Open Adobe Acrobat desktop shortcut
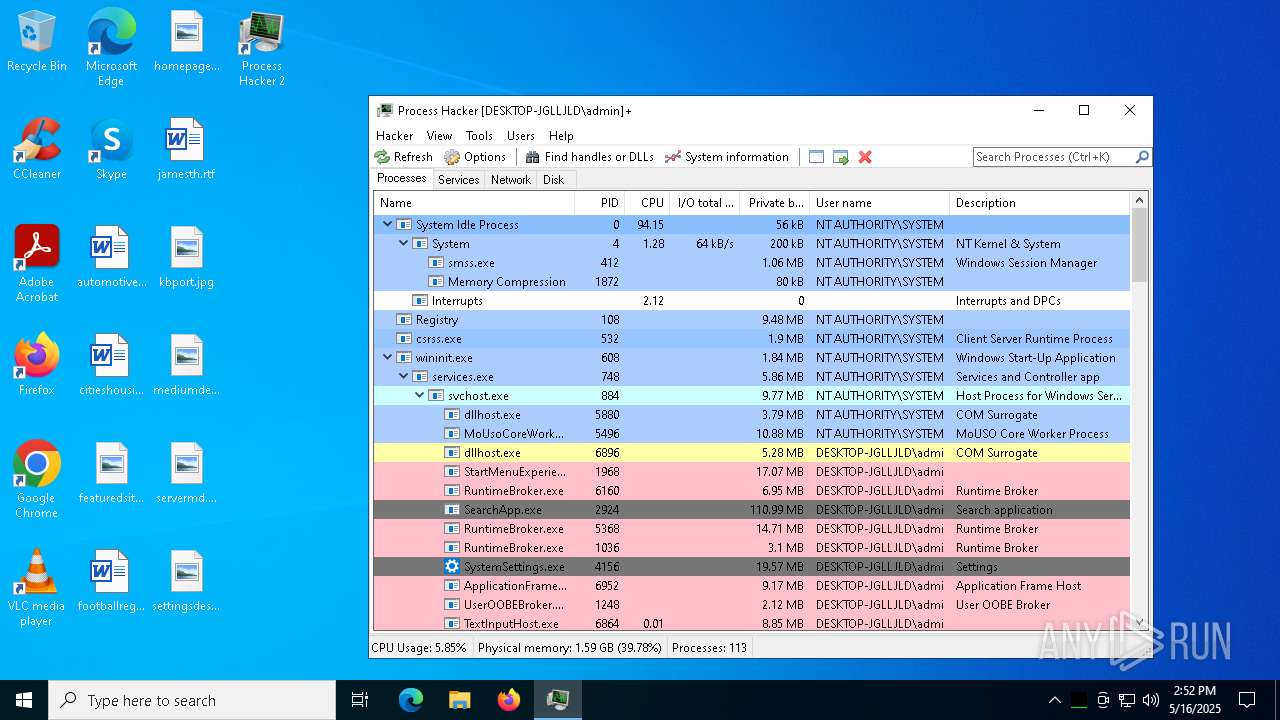Screen dimensions: 1280x720 pos(37,264)
